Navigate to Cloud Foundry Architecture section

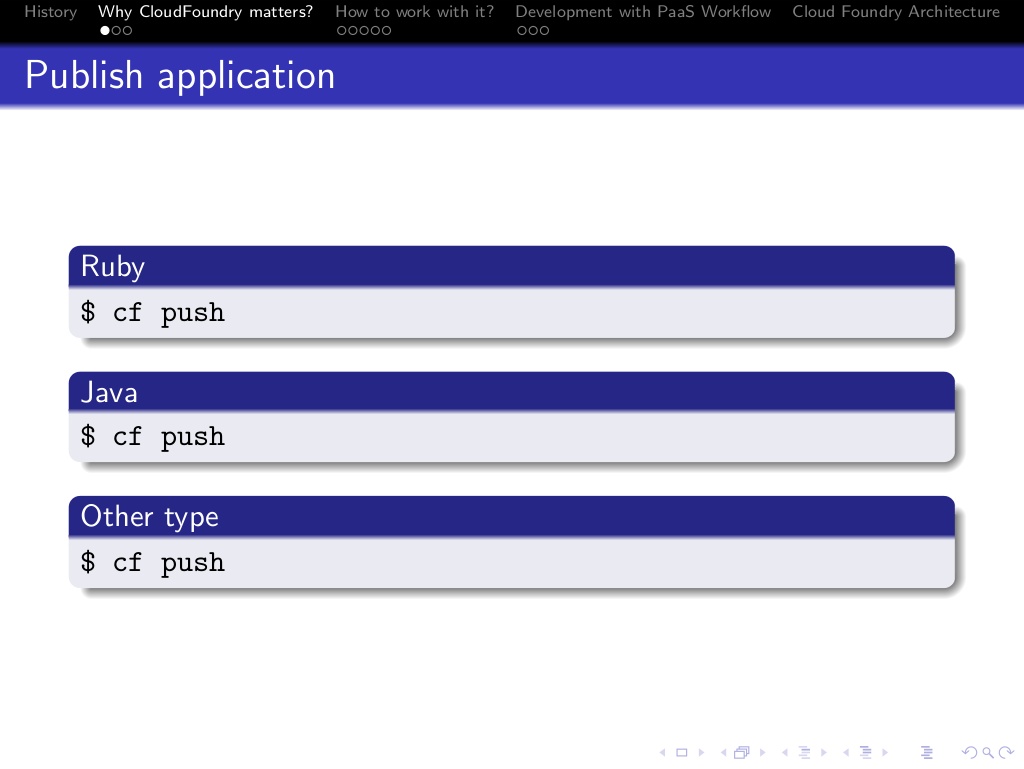tap(896, 12)
